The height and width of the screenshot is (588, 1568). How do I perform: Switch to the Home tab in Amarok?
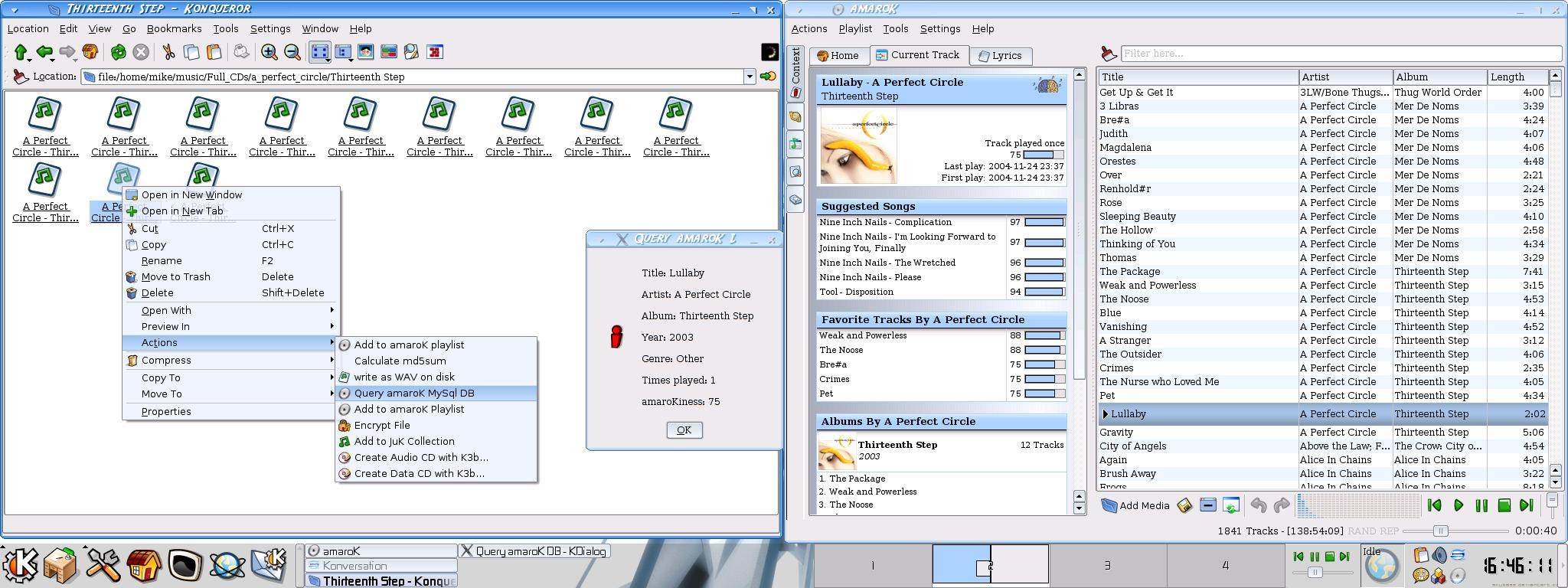[838, 55]
